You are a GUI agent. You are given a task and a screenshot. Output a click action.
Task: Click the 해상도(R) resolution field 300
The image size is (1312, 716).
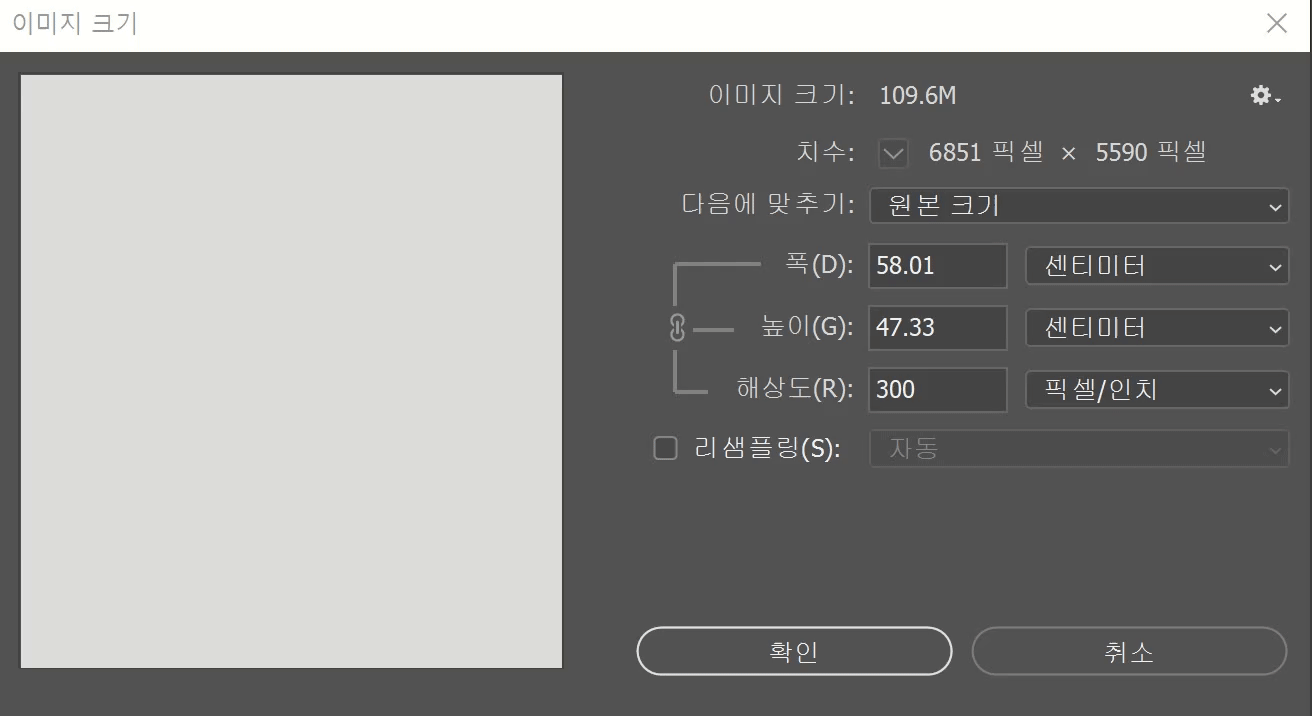point(938,389)
